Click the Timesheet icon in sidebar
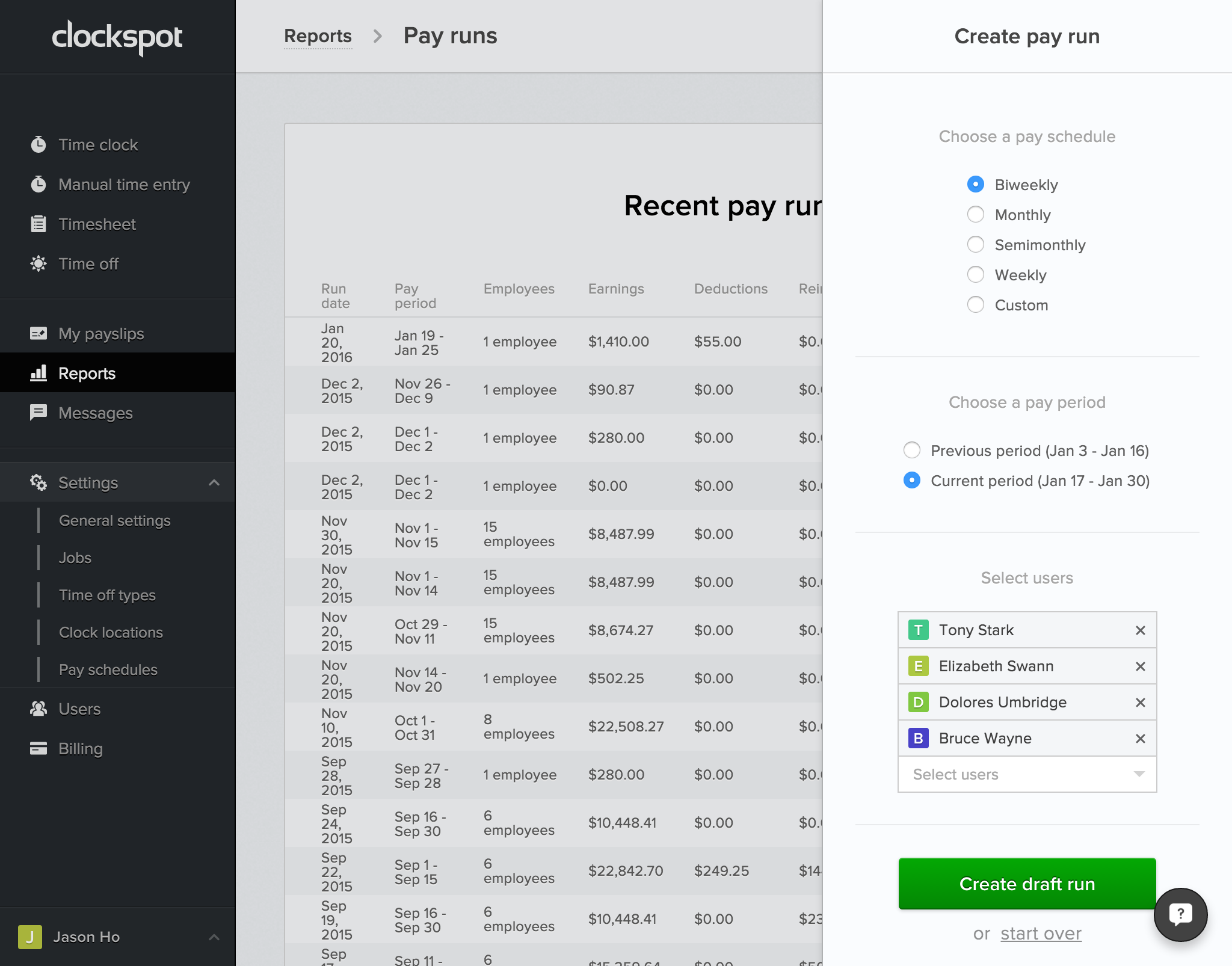 click(38, 224)
